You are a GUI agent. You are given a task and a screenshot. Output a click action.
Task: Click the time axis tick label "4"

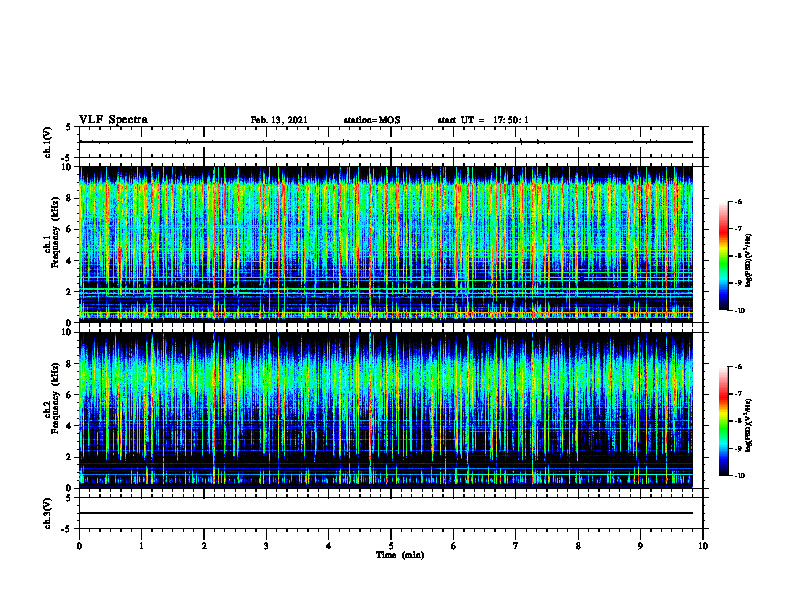[329, 546]
